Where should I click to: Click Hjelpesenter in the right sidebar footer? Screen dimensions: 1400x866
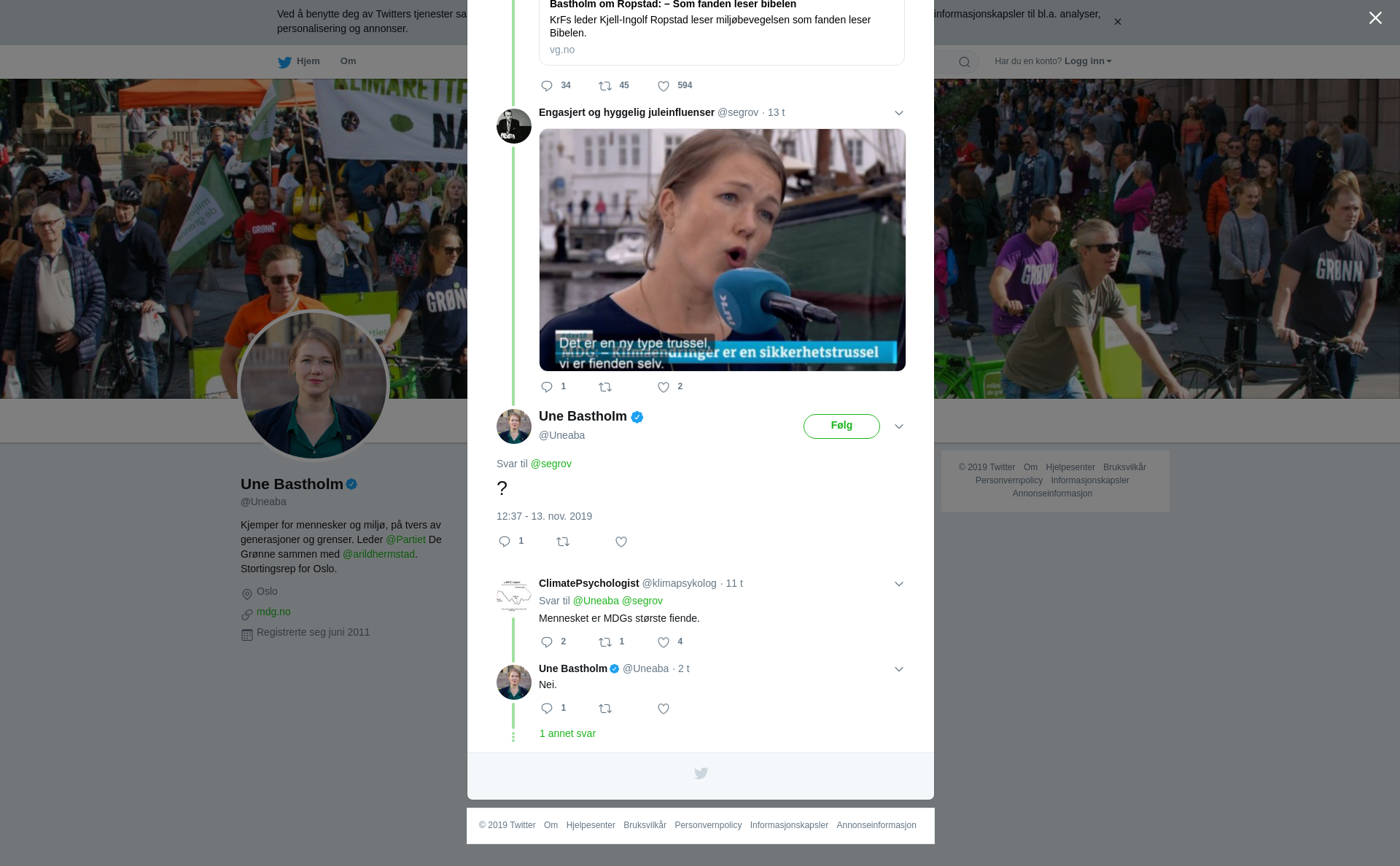coord(1070,467)
